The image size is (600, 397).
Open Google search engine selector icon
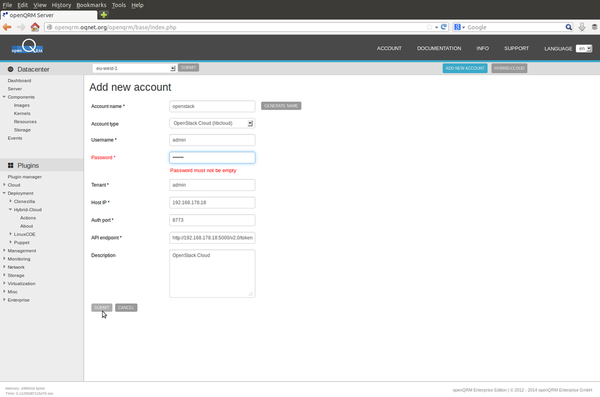click(459, 27)
